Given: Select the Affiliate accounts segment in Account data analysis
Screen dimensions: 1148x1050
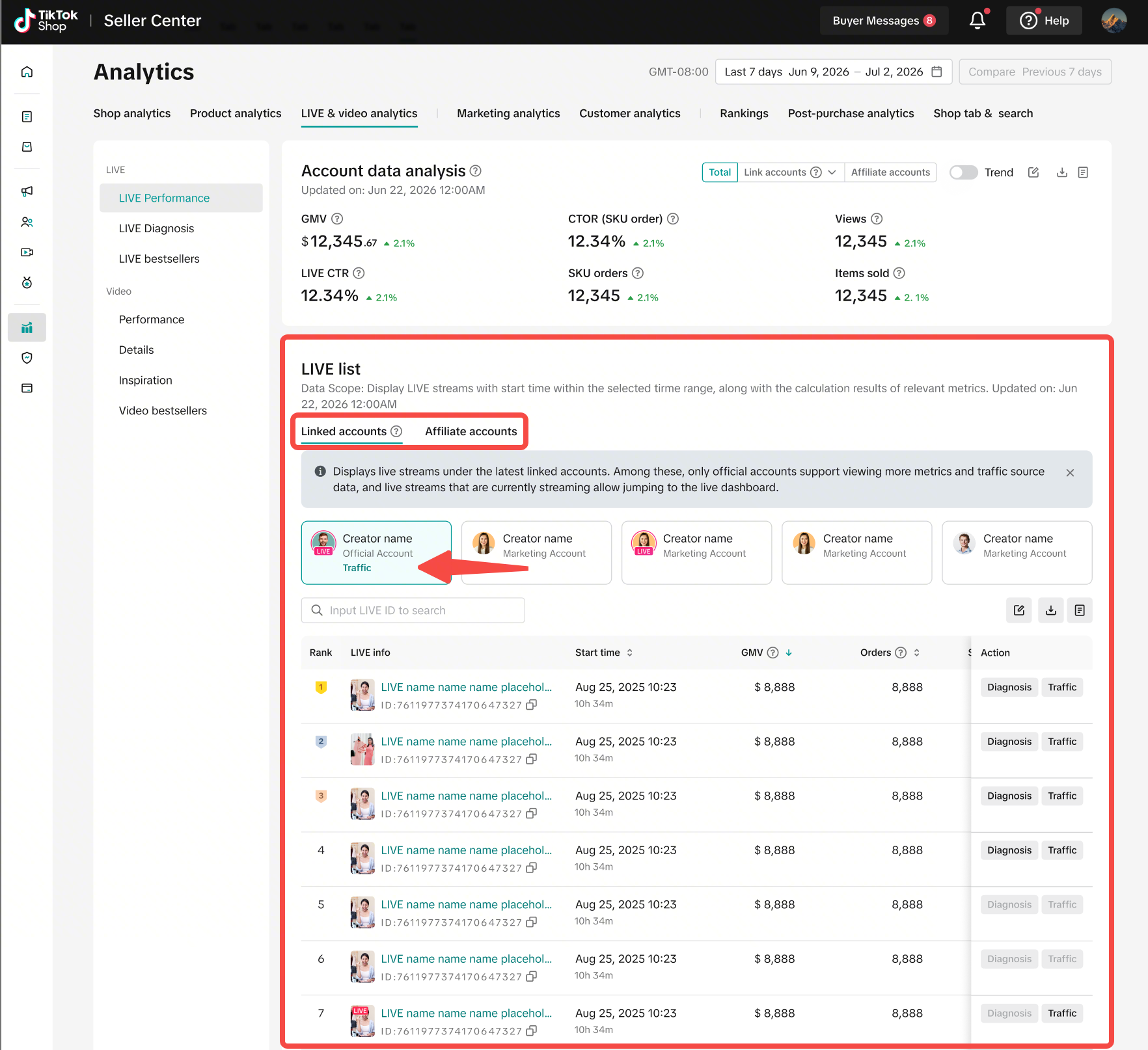Looking at the screenshot, I should pyautogui.click(x=890, y=172).
